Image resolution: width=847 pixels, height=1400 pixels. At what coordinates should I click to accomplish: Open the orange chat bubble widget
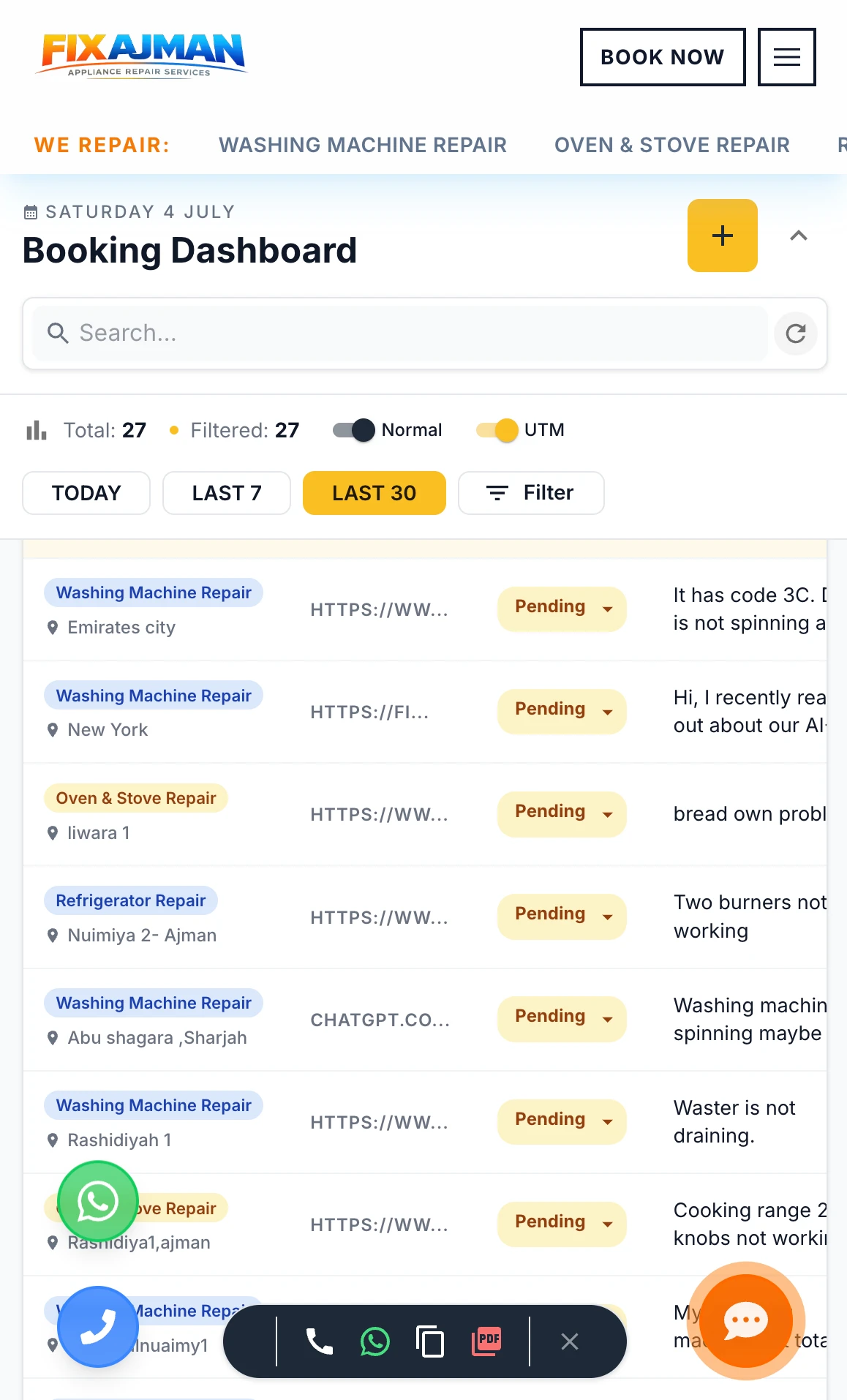pos(745,1320)
